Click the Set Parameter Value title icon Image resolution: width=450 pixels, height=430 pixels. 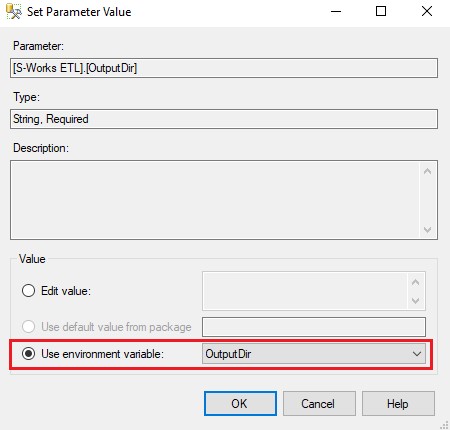tap(13, 12)
